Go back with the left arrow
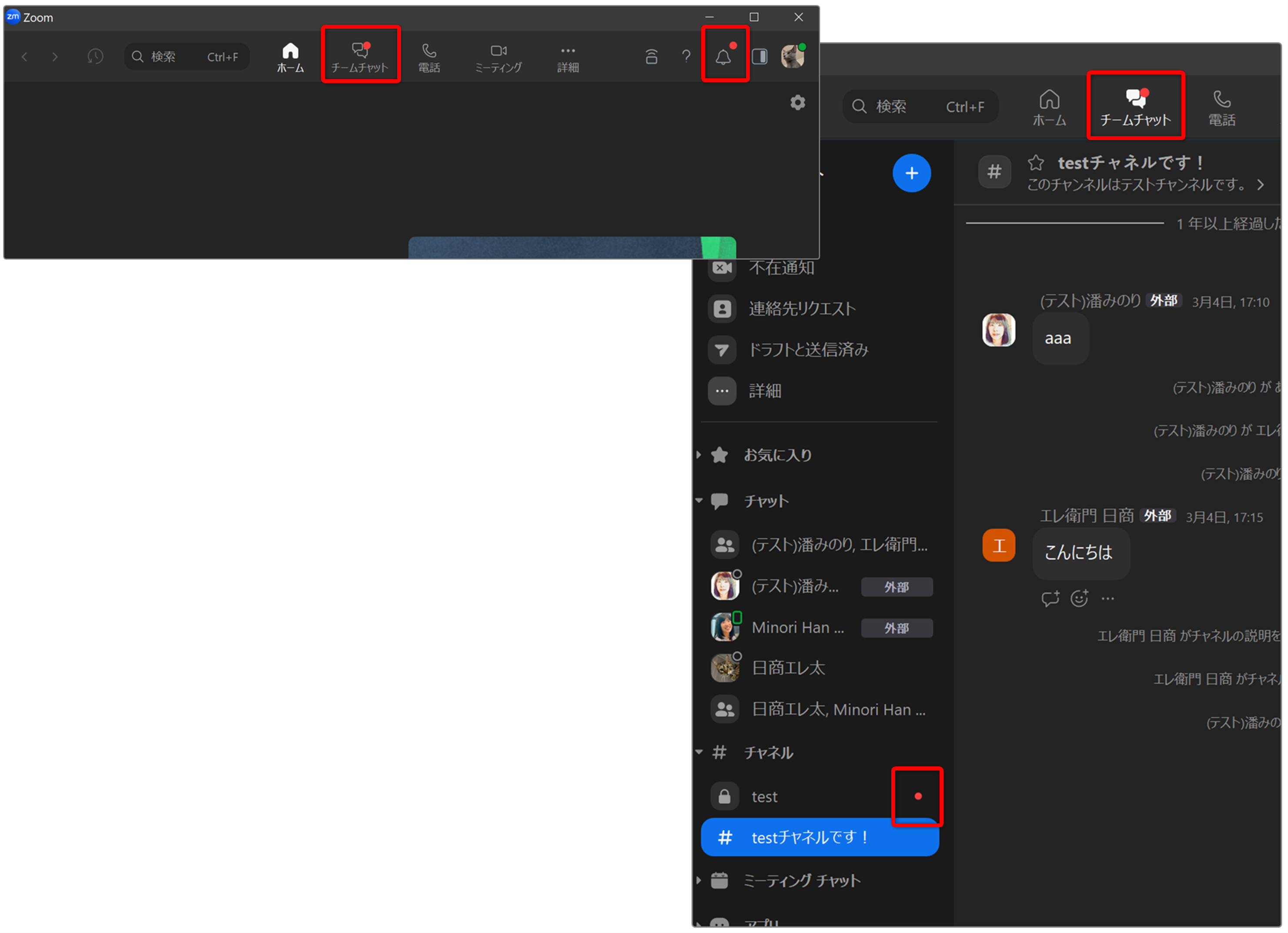1288x933 pixels. tap(24, 57)
